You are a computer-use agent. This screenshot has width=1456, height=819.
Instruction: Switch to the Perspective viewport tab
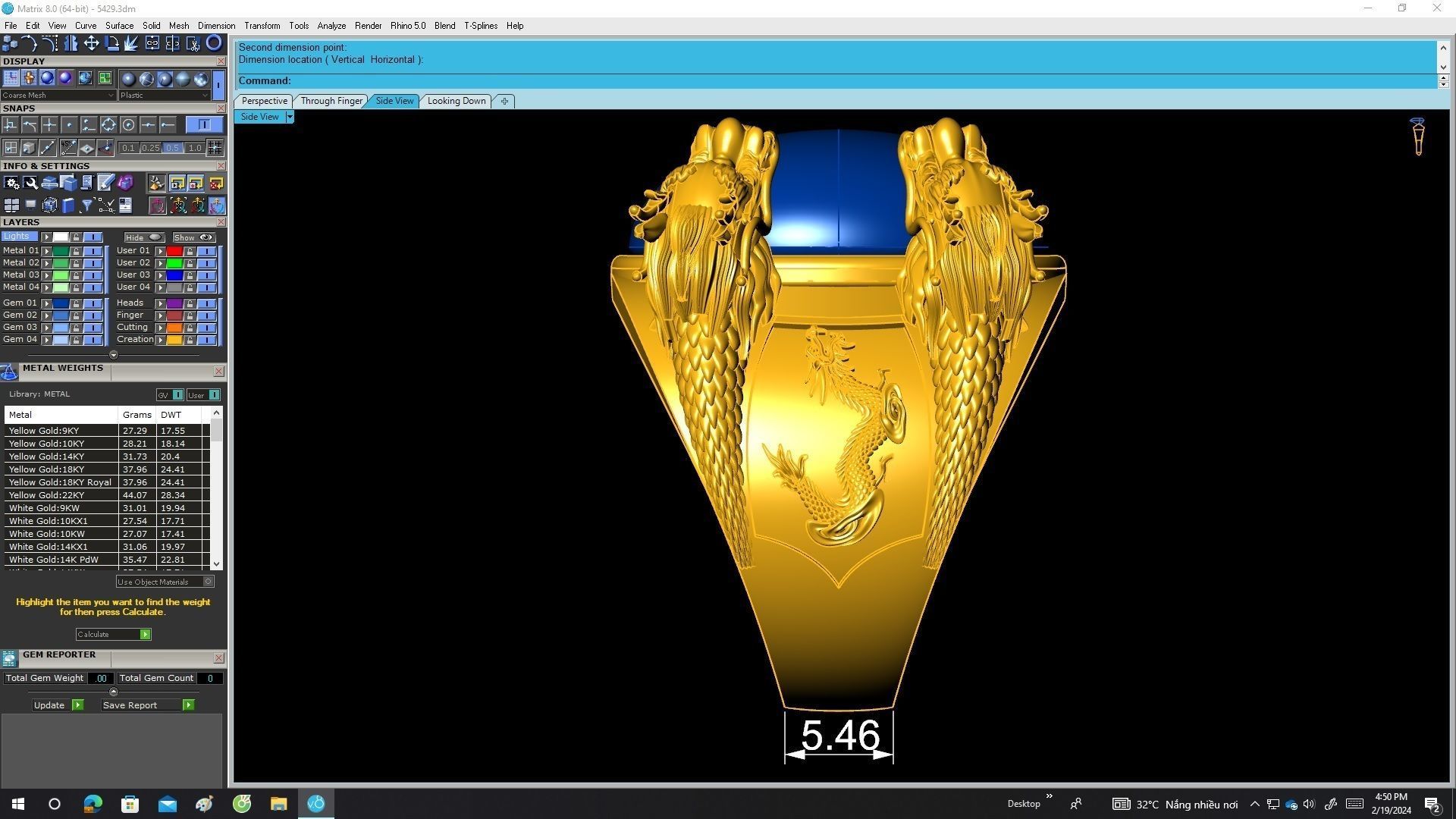[264, 101]
